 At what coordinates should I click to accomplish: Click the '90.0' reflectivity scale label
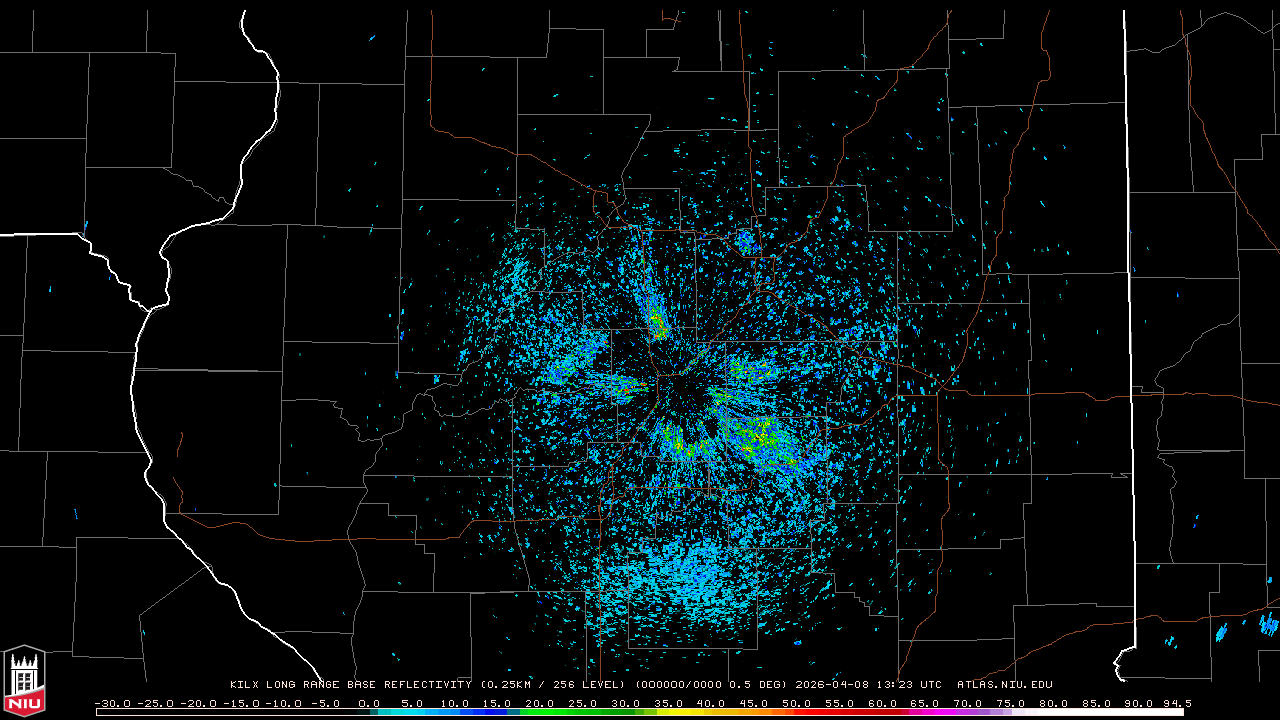pos(1138,703)
